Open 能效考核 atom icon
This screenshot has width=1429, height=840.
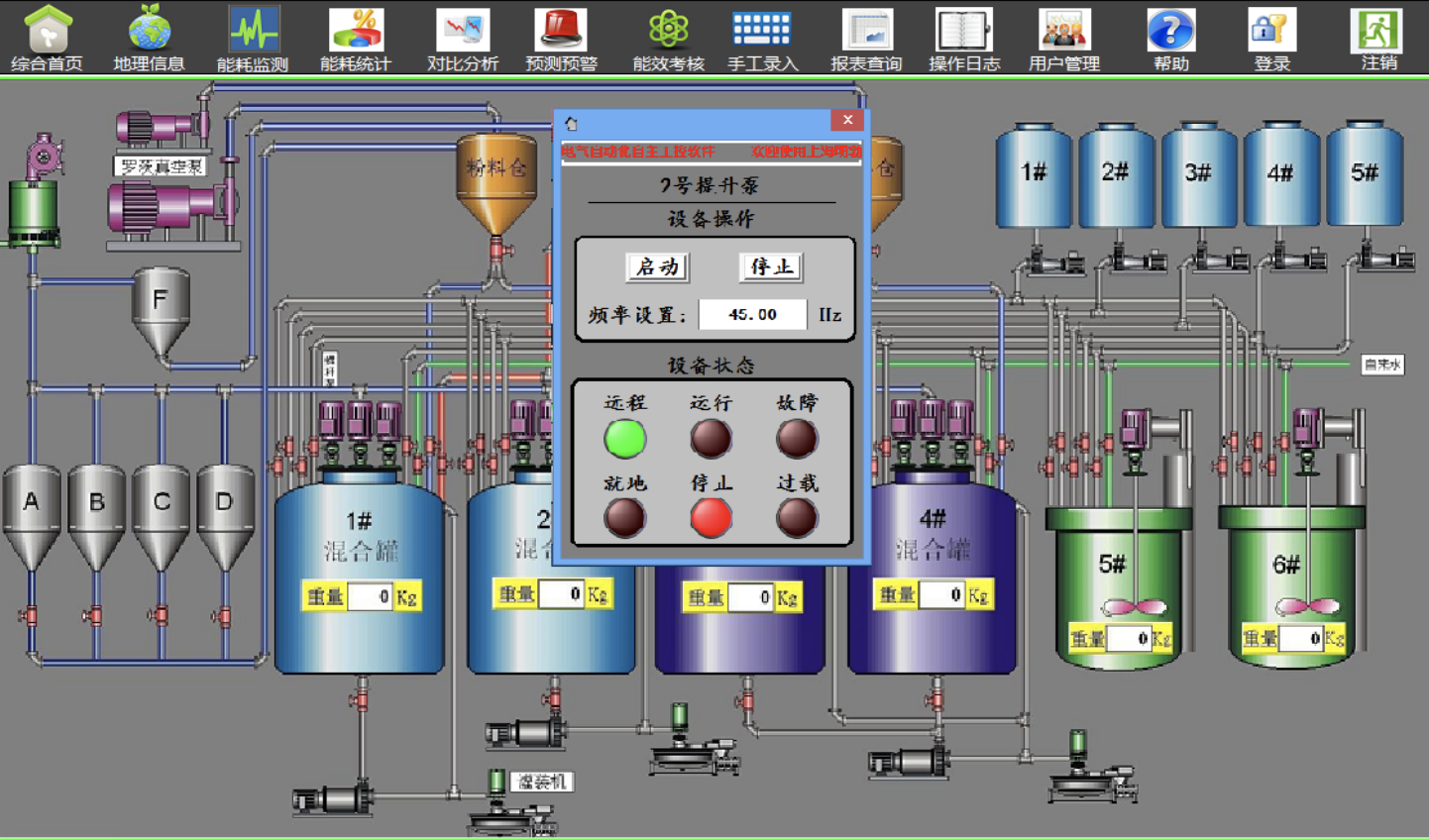coord(668,29)
